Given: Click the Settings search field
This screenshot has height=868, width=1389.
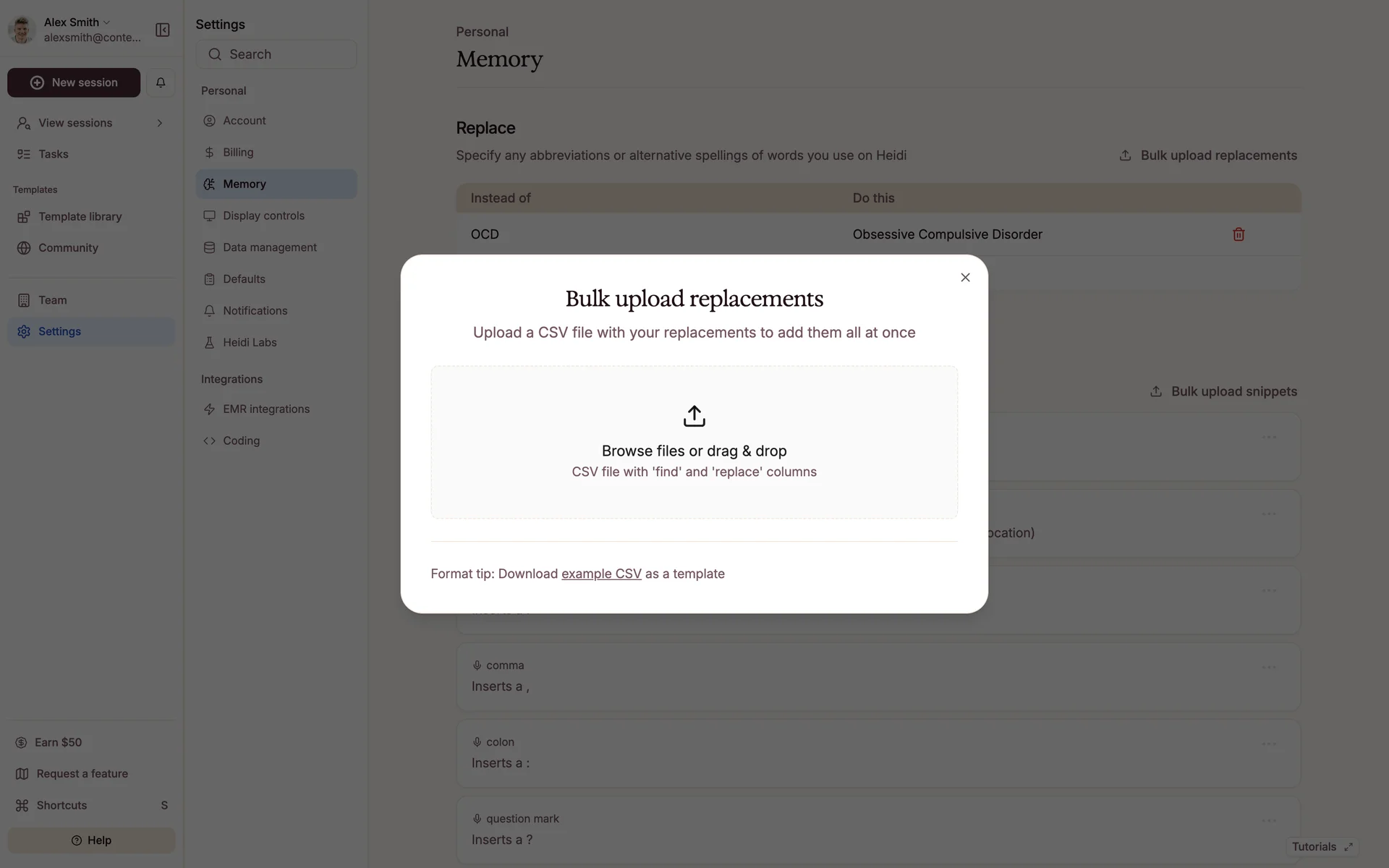Looking at the screenshot, I should (x=276, y=54).
